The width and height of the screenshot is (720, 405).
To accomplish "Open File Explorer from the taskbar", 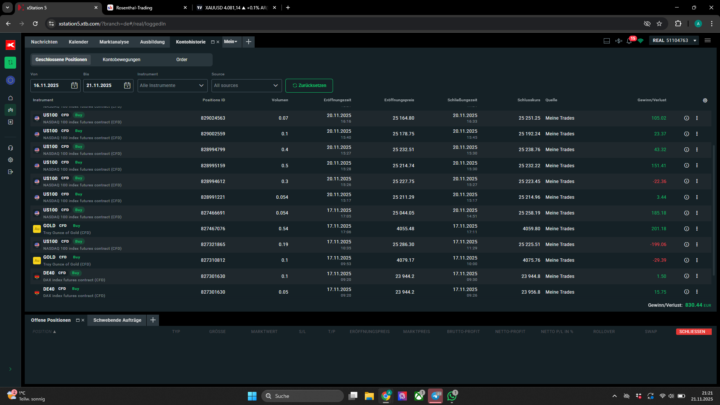I will [369, 396].
